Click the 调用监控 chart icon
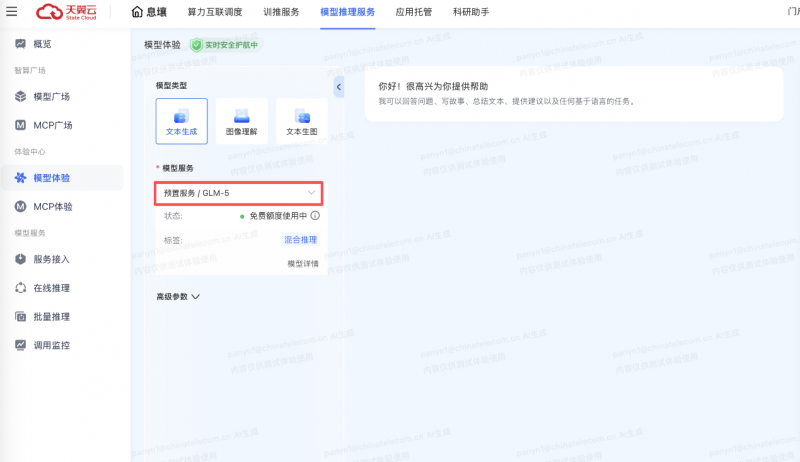This screenshot has width=800, height=462. (20, 345)
